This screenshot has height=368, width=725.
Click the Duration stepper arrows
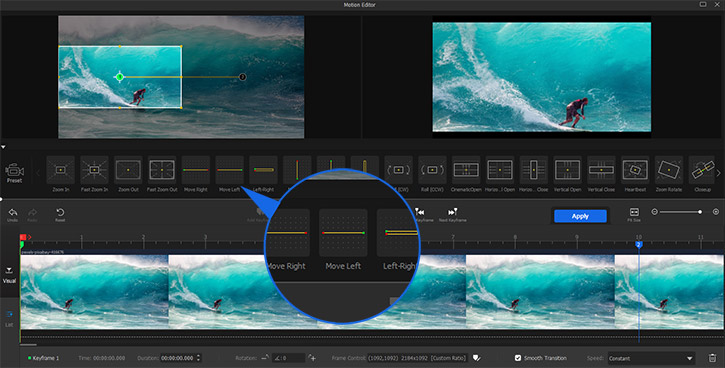198,358
